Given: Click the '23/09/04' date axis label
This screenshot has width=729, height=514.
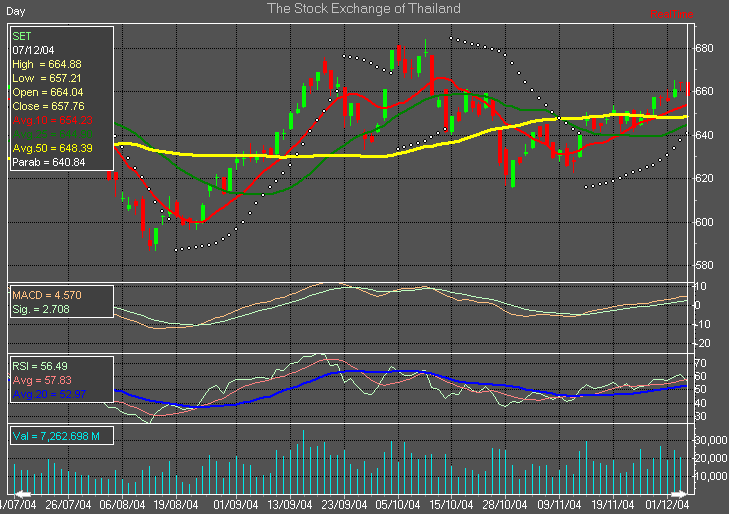Looking at the screenshot, I should click(x=344, y=505).
